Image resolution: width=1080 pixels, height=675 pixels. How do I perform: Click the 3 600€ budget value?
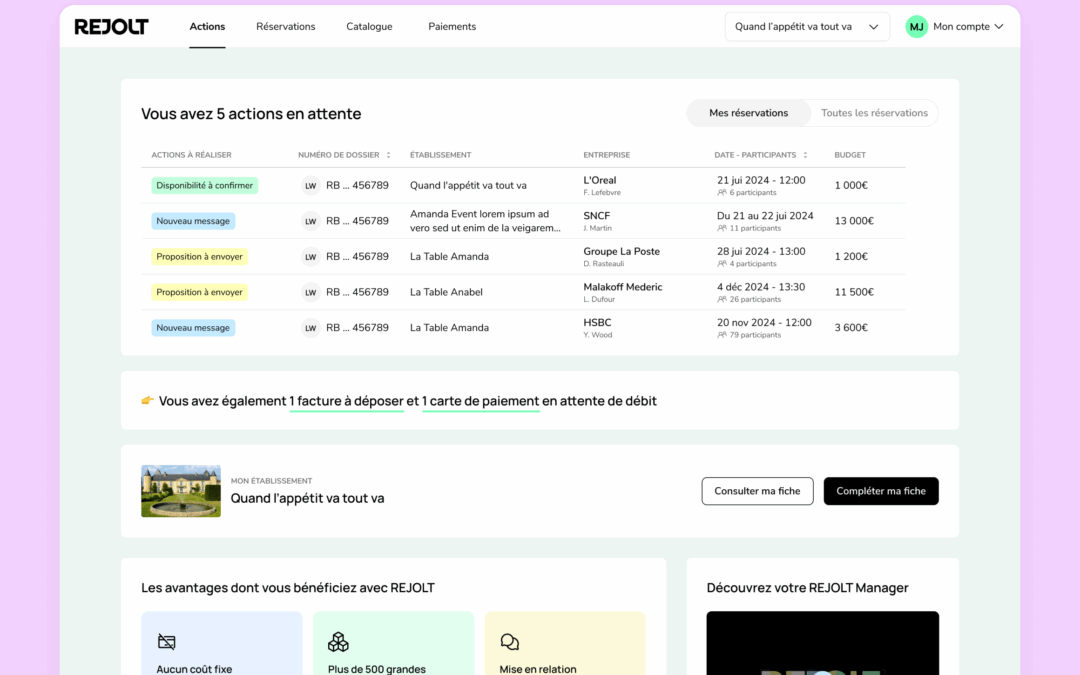pos(851,328)
